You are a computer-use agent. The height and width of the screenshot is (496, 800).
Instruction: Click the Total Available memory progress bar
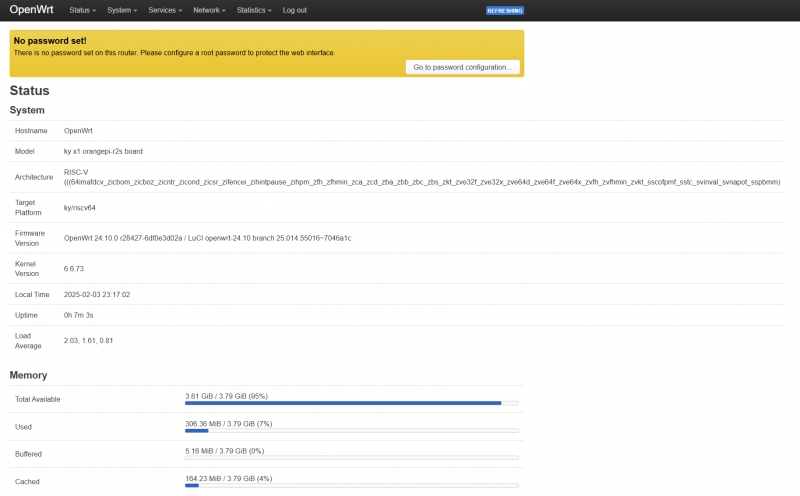352,403
